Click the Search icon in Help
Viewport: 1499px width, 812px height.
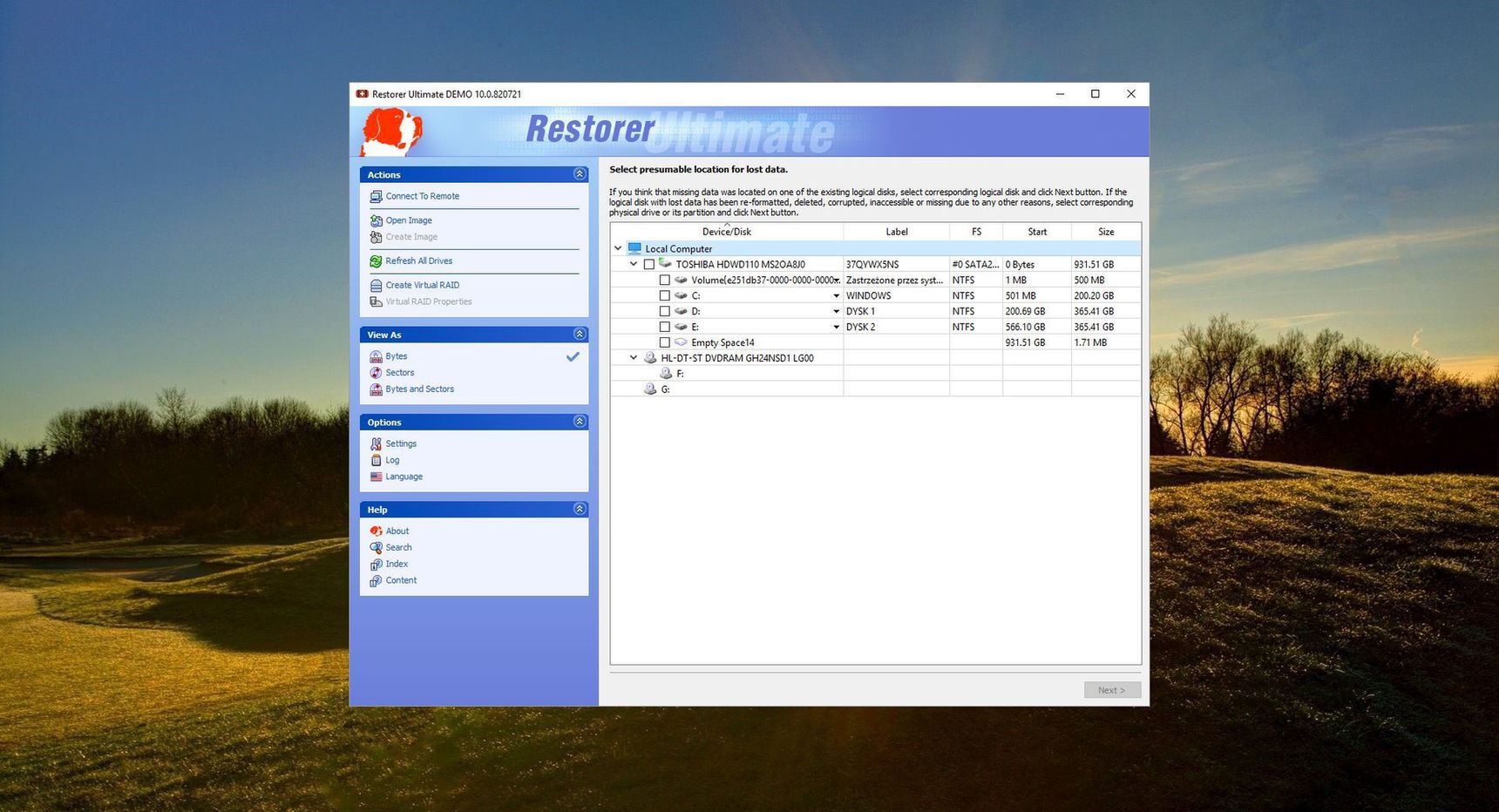click(x=376, y=548)
